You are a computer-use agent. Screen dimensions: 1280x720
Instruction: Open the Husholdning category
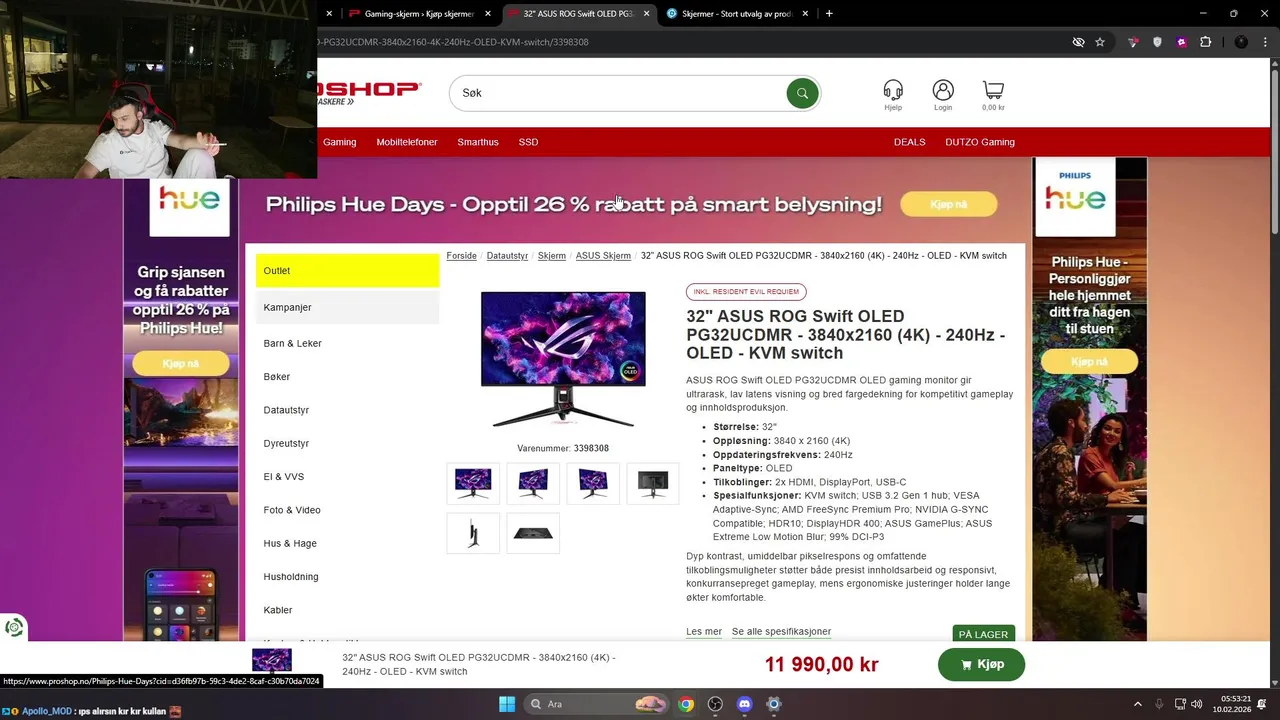click(291, 577)
